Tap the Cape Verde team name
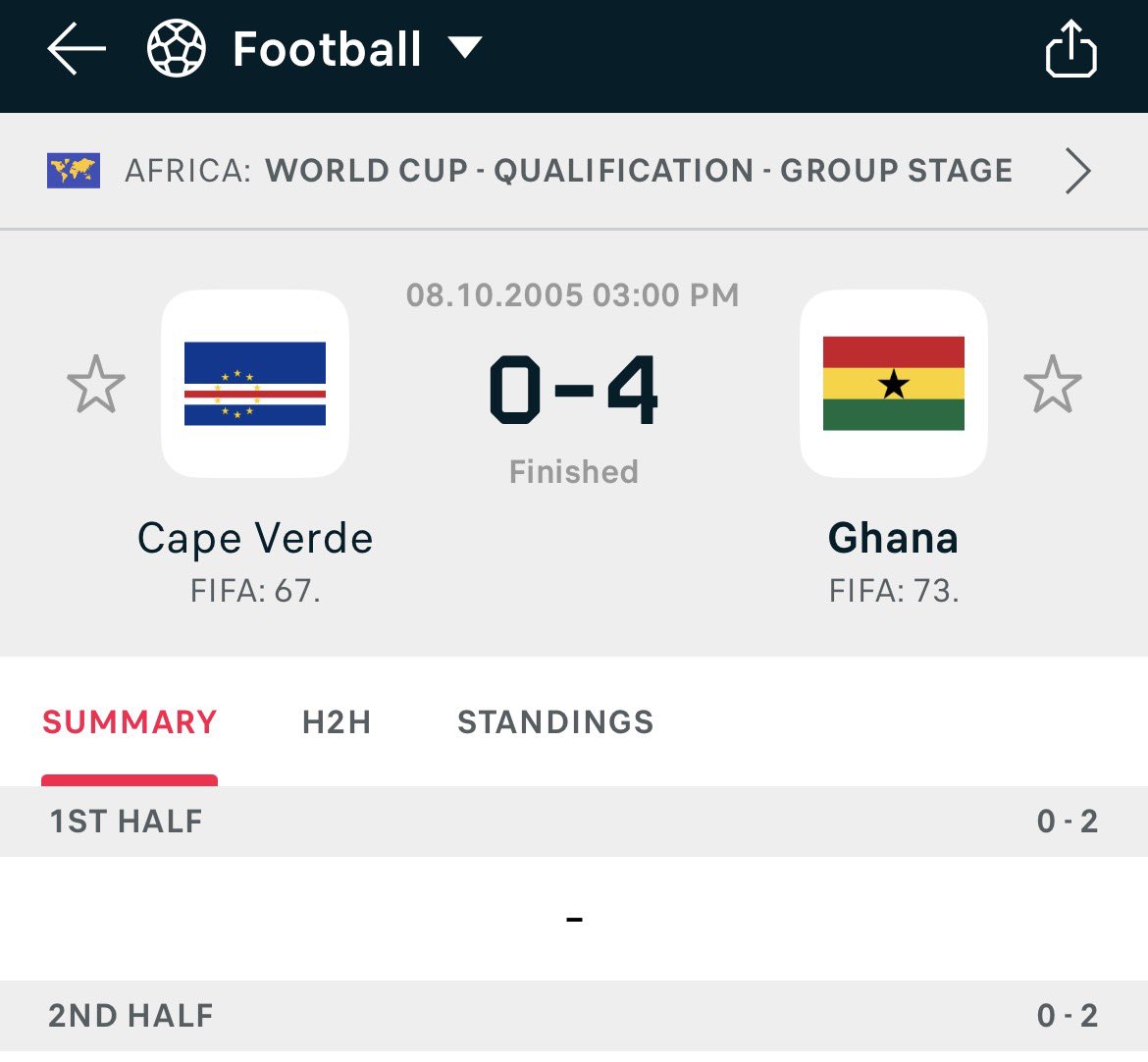This screenshot has height=1062, width=1148. [255, 538]
